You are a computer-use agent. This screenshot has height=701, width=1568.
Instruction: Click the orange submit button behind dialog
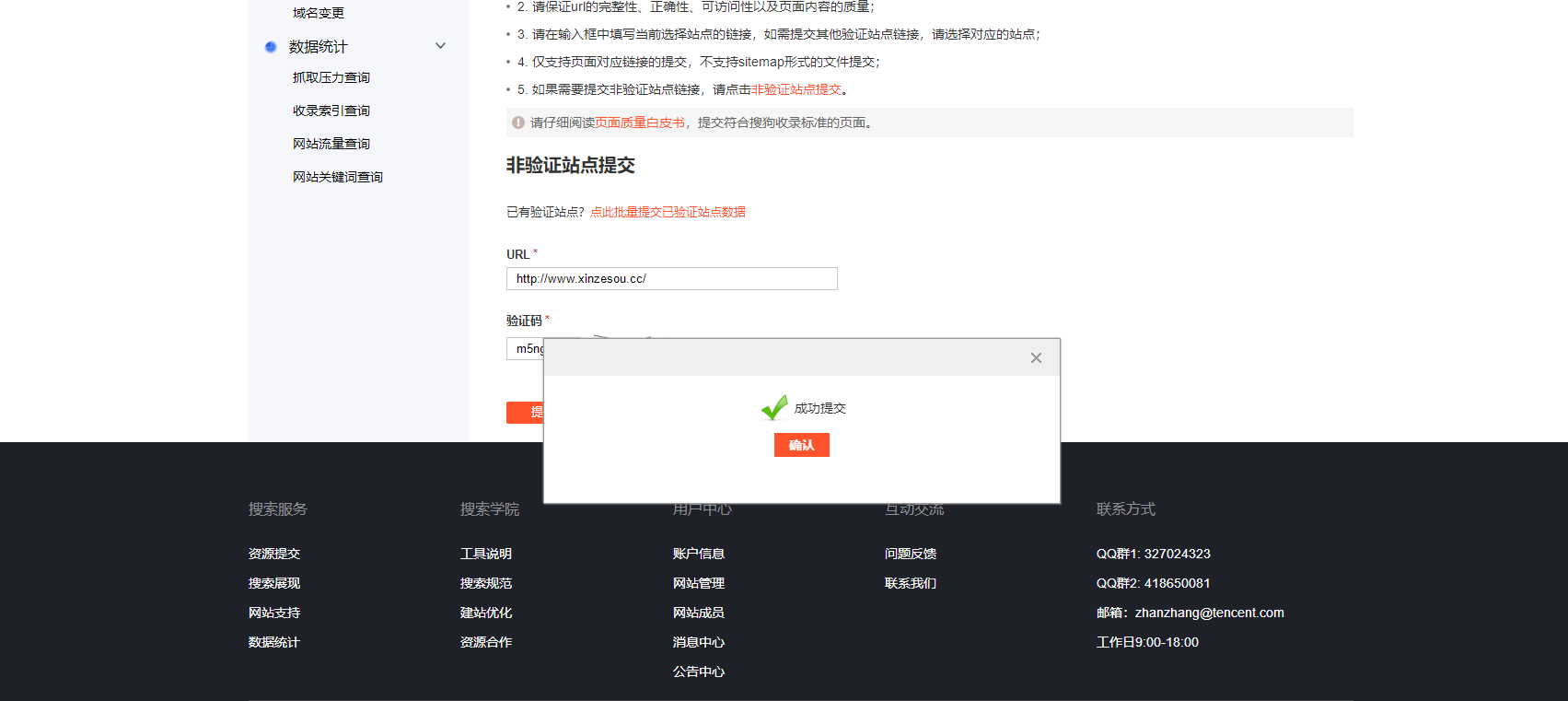click(525, 413)
